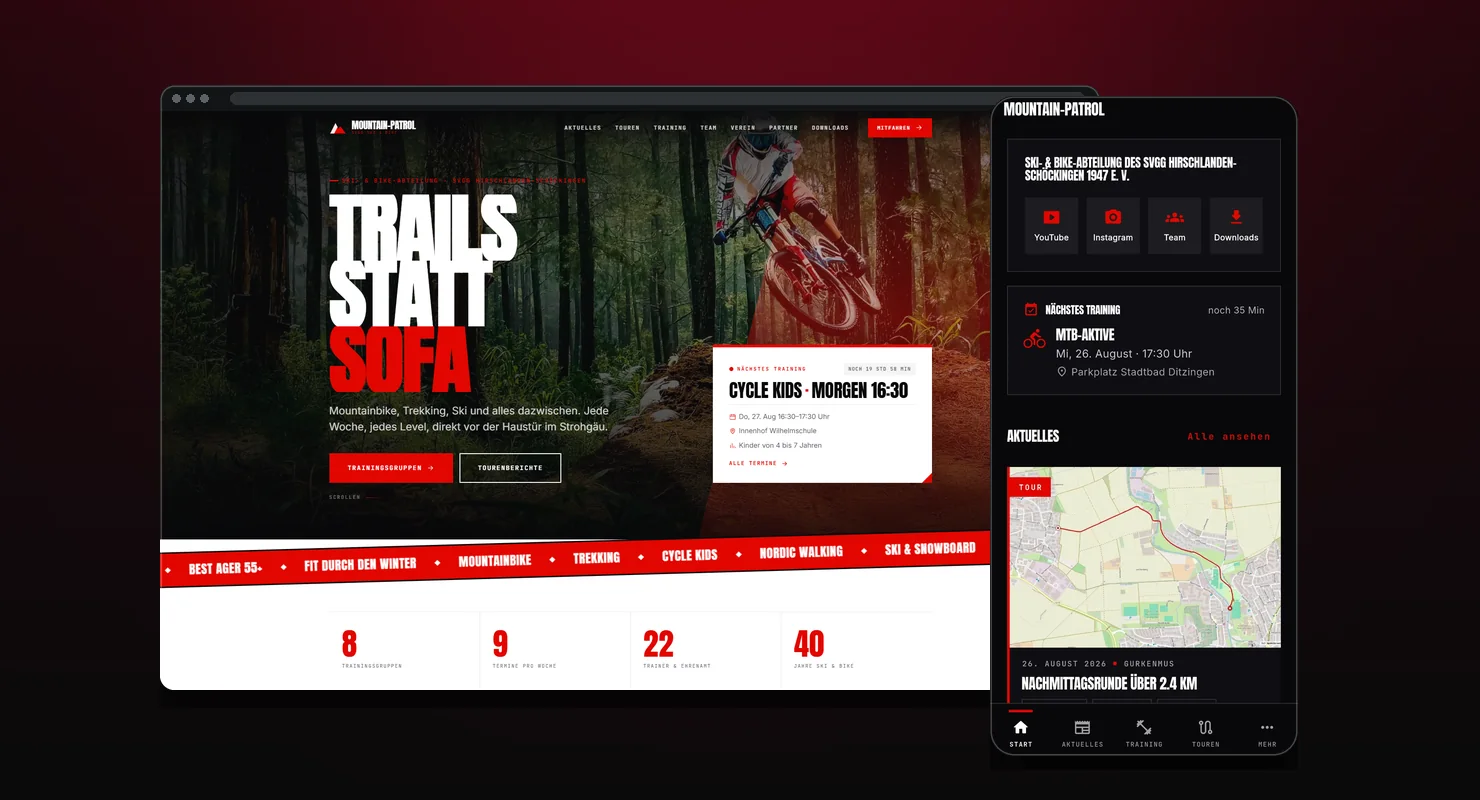1480x800 pixels.
Task: Click Best Ager 55+ in the ticker
Action: pos(225,568)
